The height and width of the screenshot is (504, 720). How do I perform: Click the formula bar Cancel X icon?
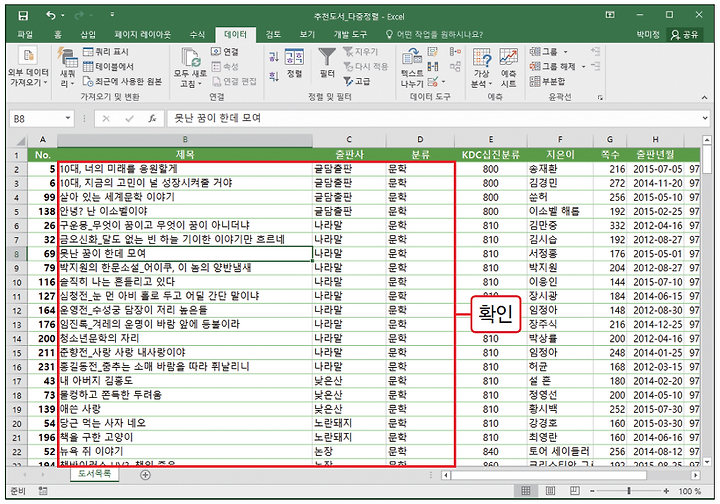(x=106, y=118)
